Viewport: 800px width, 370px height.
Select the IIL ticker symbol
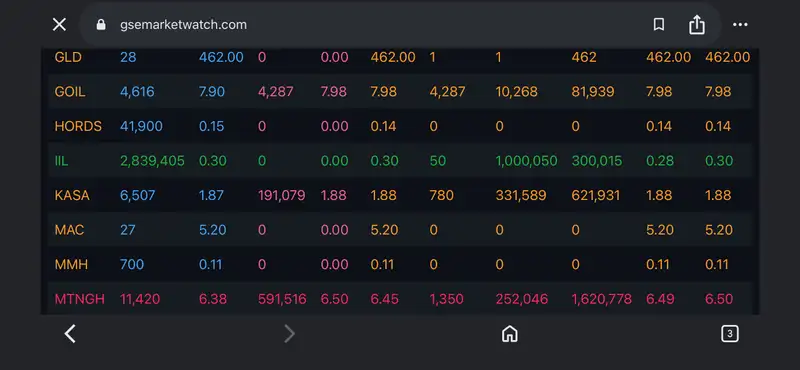click(61, 161)
